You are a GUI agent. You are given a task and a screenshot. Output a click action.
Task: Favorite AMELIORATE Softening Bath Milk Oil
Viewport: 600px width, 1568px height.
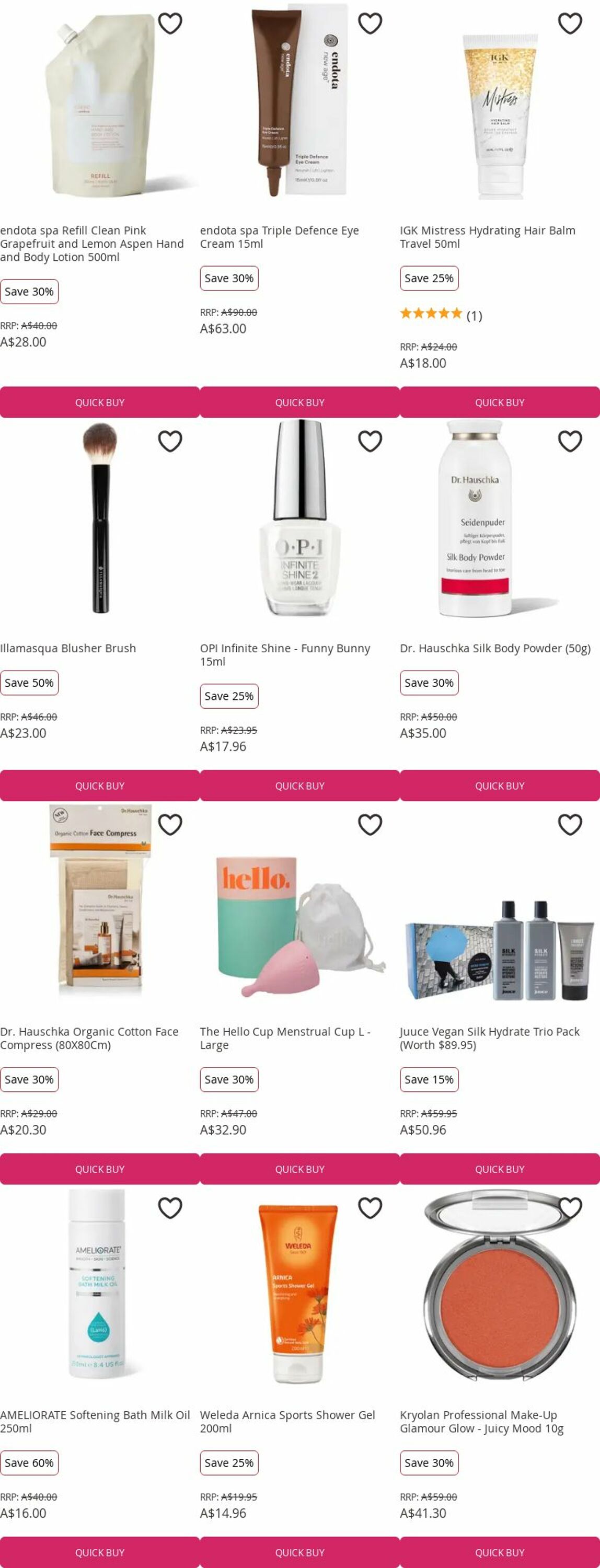[170, 1208]
